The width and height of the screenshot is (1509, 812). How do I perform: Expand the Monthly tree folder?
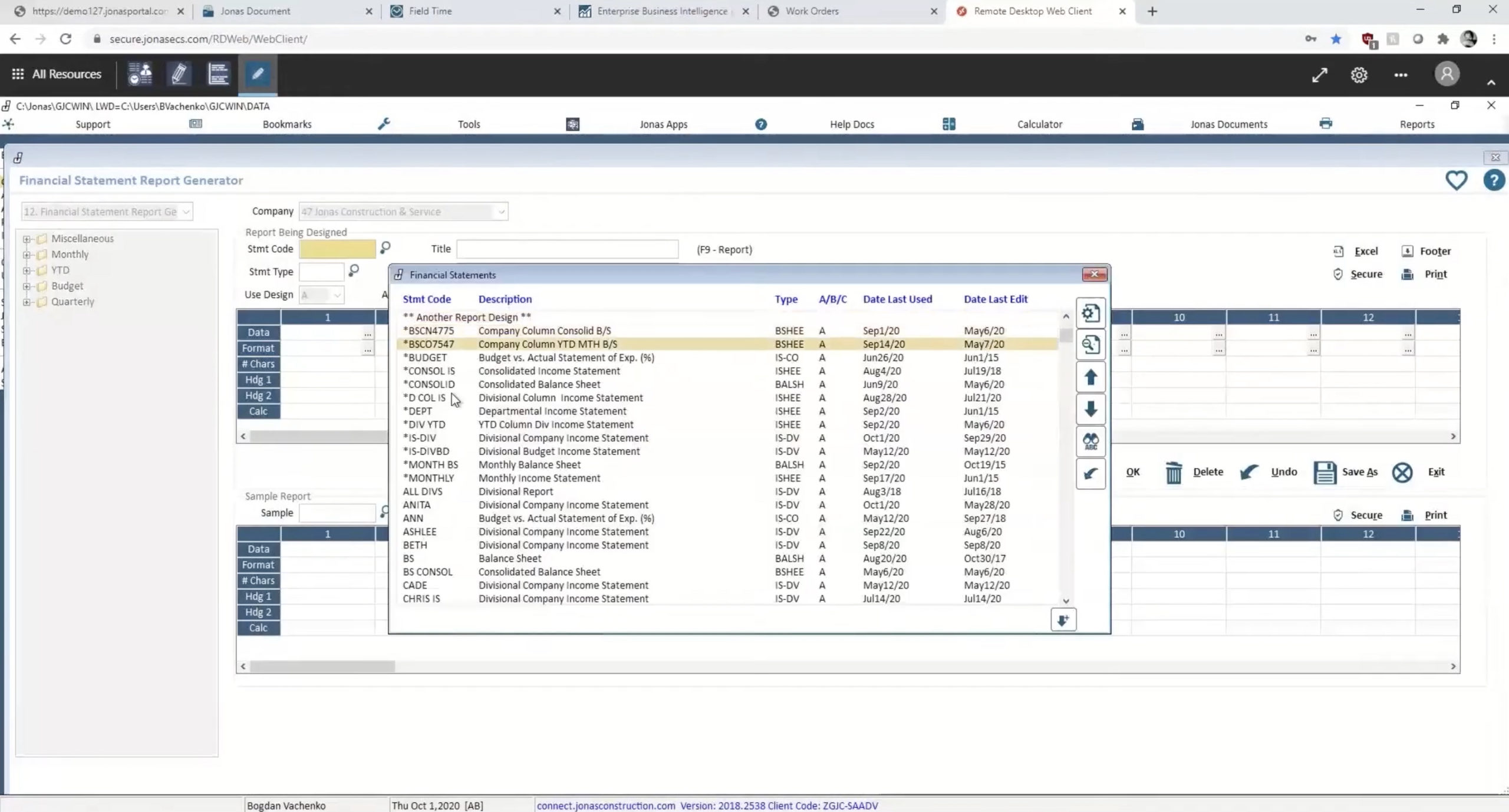27,255
